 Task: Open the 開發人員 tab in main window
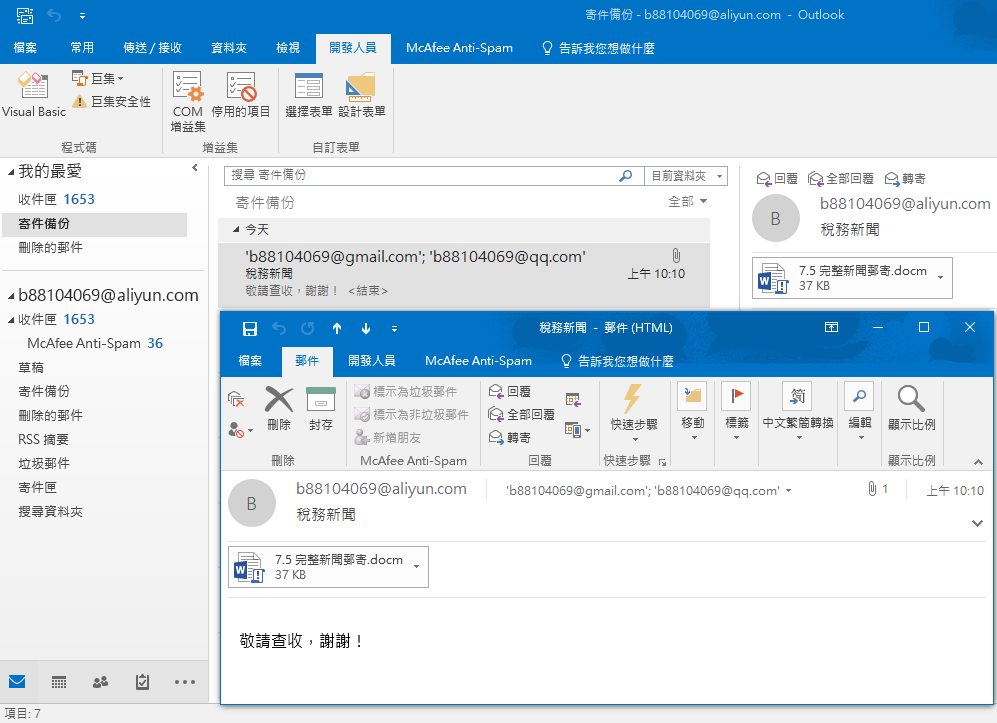353,48
